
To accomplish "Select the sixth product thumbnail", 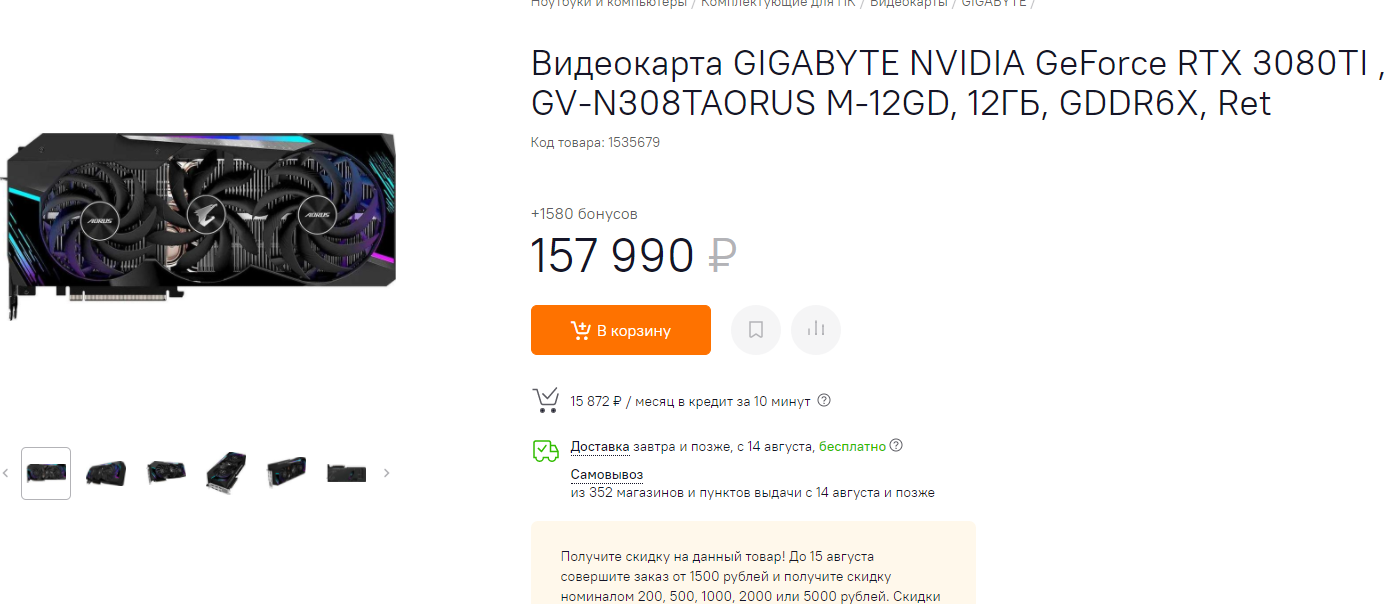I will (346, 474).
